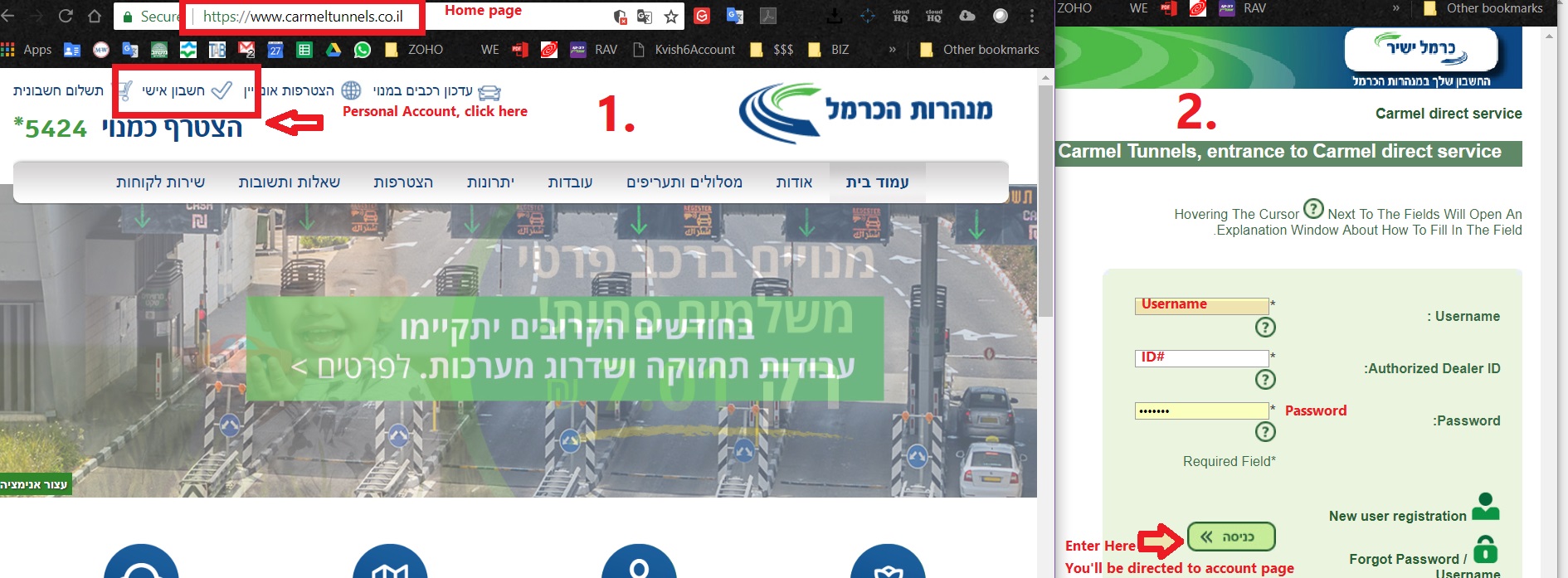Open Other bookmarks folder in right window
Image resolution: width=1568 pixels, height=578 pixels.
click(1483, 8)
